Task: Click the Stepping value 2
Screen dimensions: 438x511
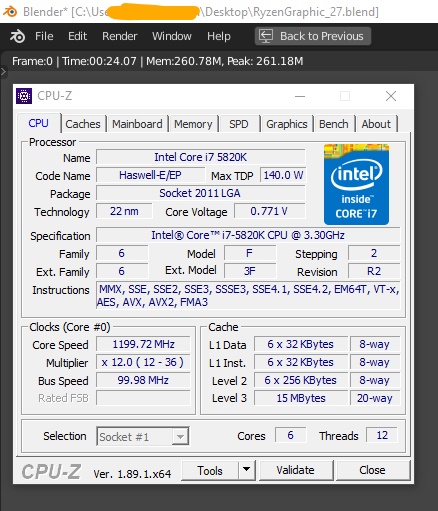Action: [x=374, y=253]
